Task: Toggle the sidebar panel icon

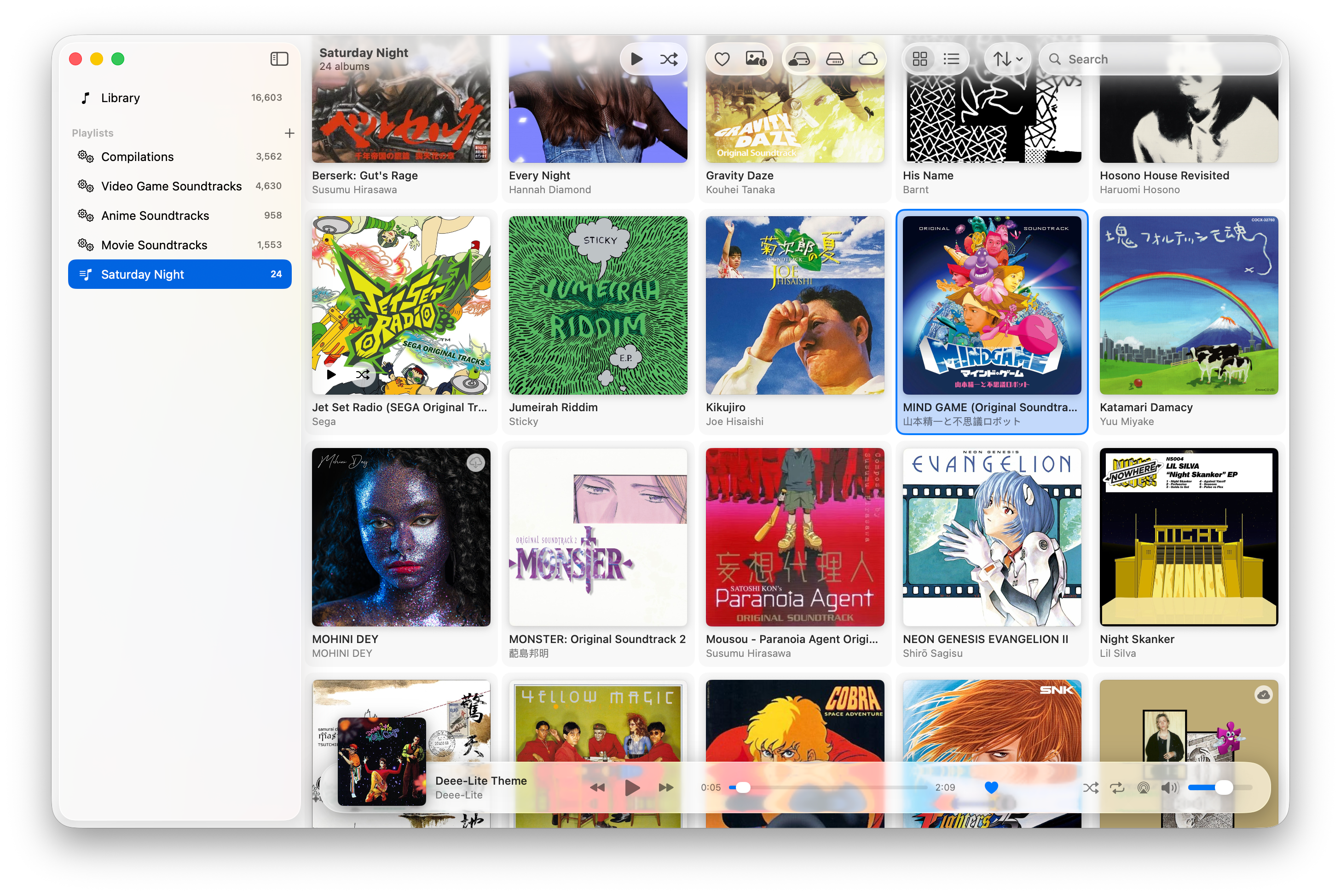Action: click(279, 59)
